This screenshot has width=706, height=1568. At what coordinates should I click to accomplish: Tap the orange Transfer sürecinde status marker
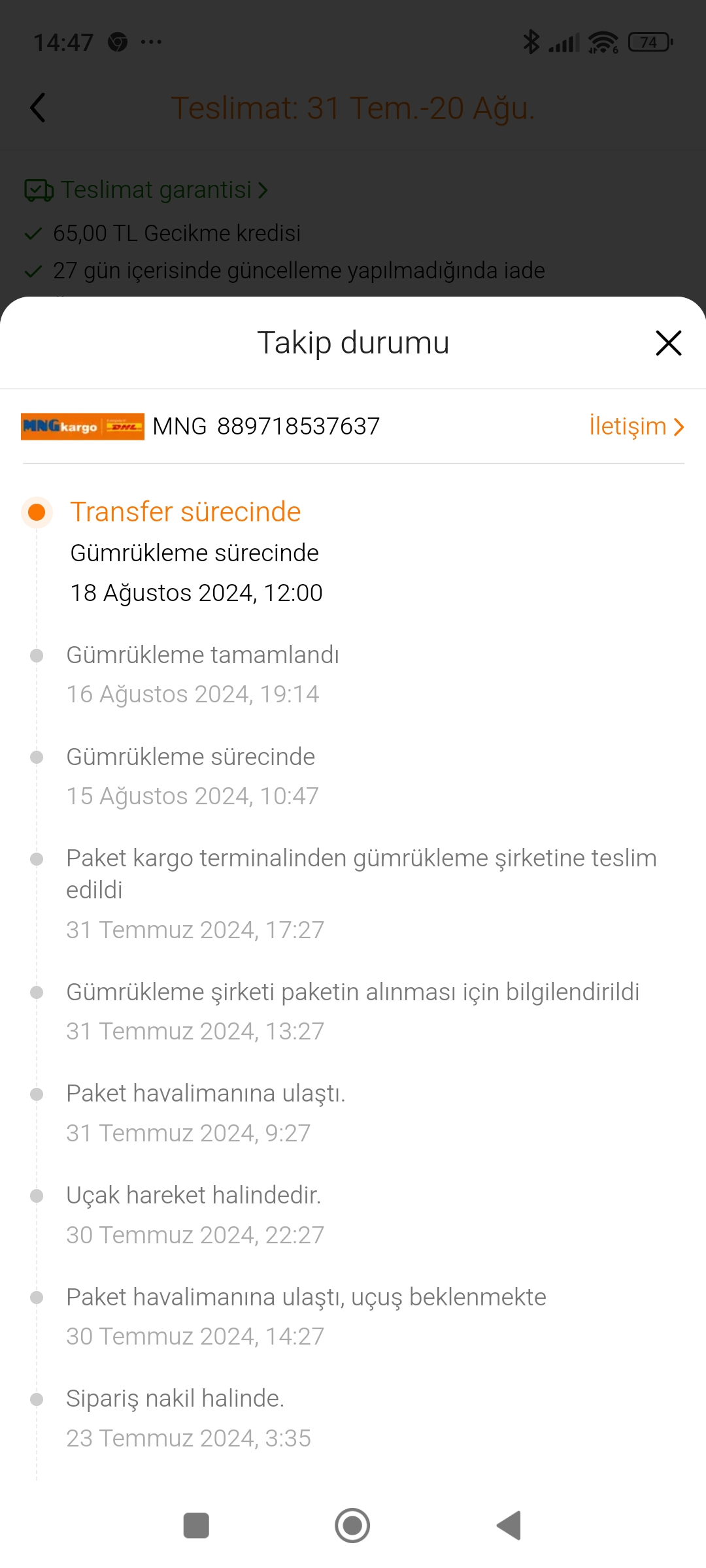[37, 512]
